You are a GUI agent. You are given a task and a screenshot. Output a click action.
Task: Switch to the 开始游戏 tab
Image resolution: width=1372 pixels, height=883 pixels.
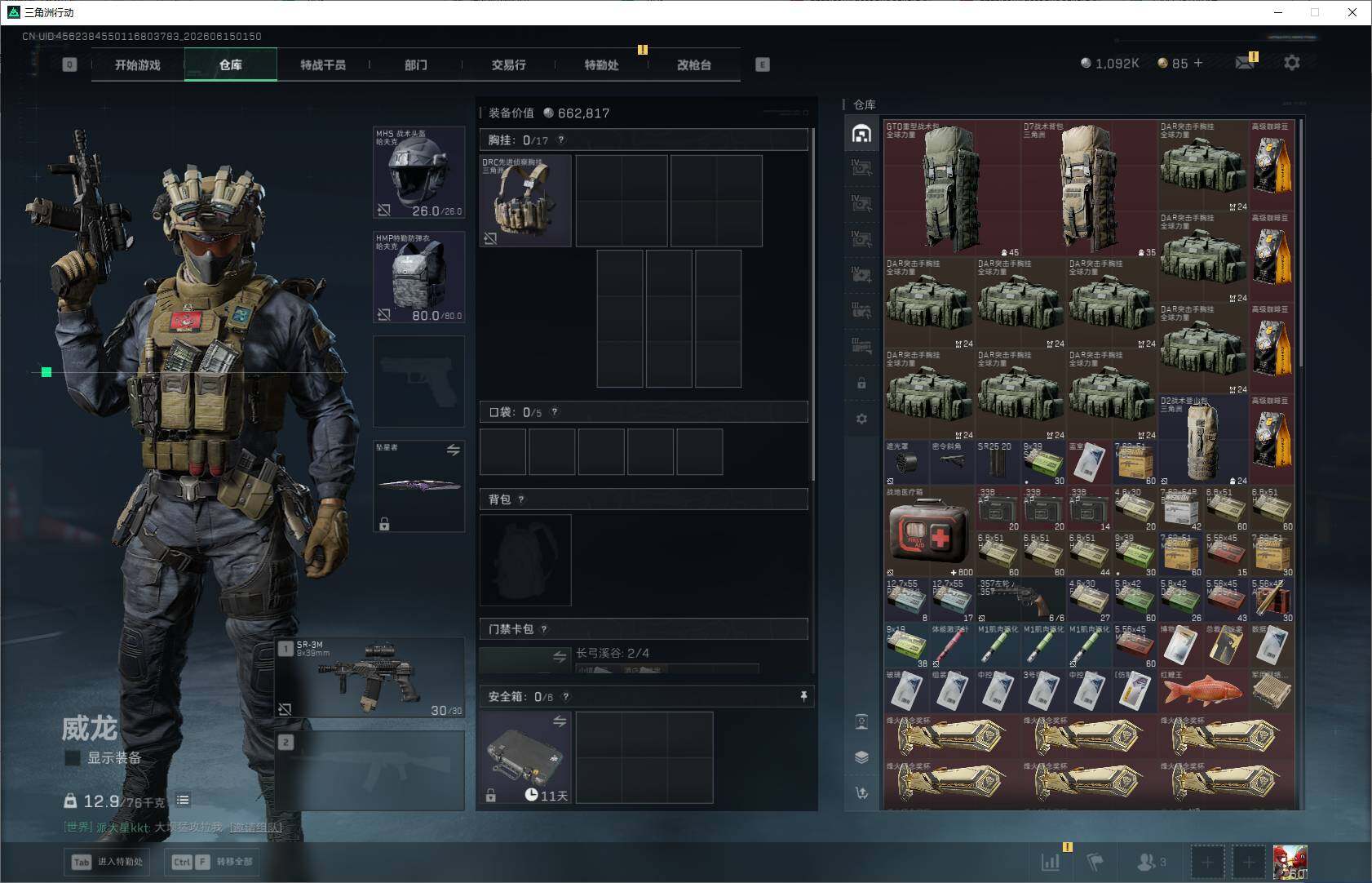click(138, 64)
